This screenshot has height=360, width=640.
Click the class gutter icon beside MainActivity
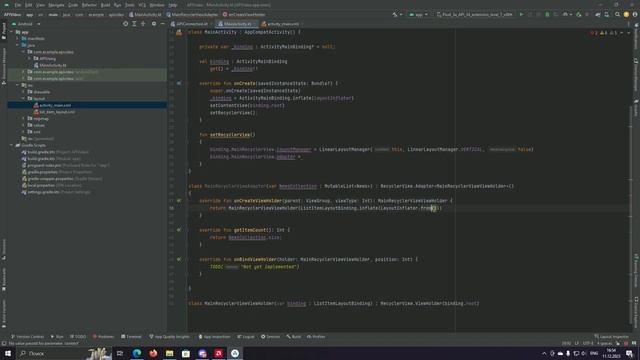(179, 32)
